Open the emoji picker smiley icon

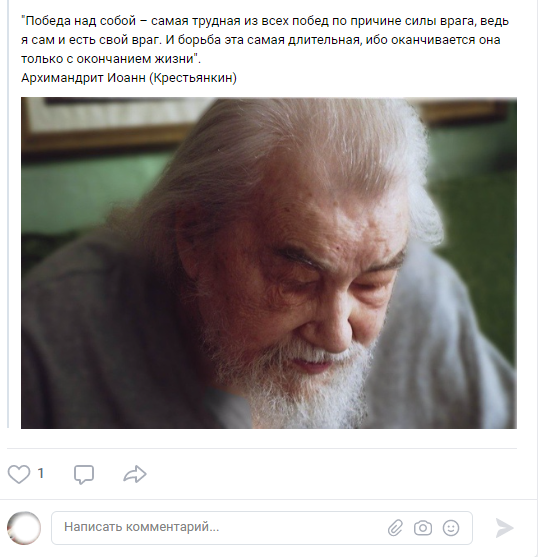[451, 528]
